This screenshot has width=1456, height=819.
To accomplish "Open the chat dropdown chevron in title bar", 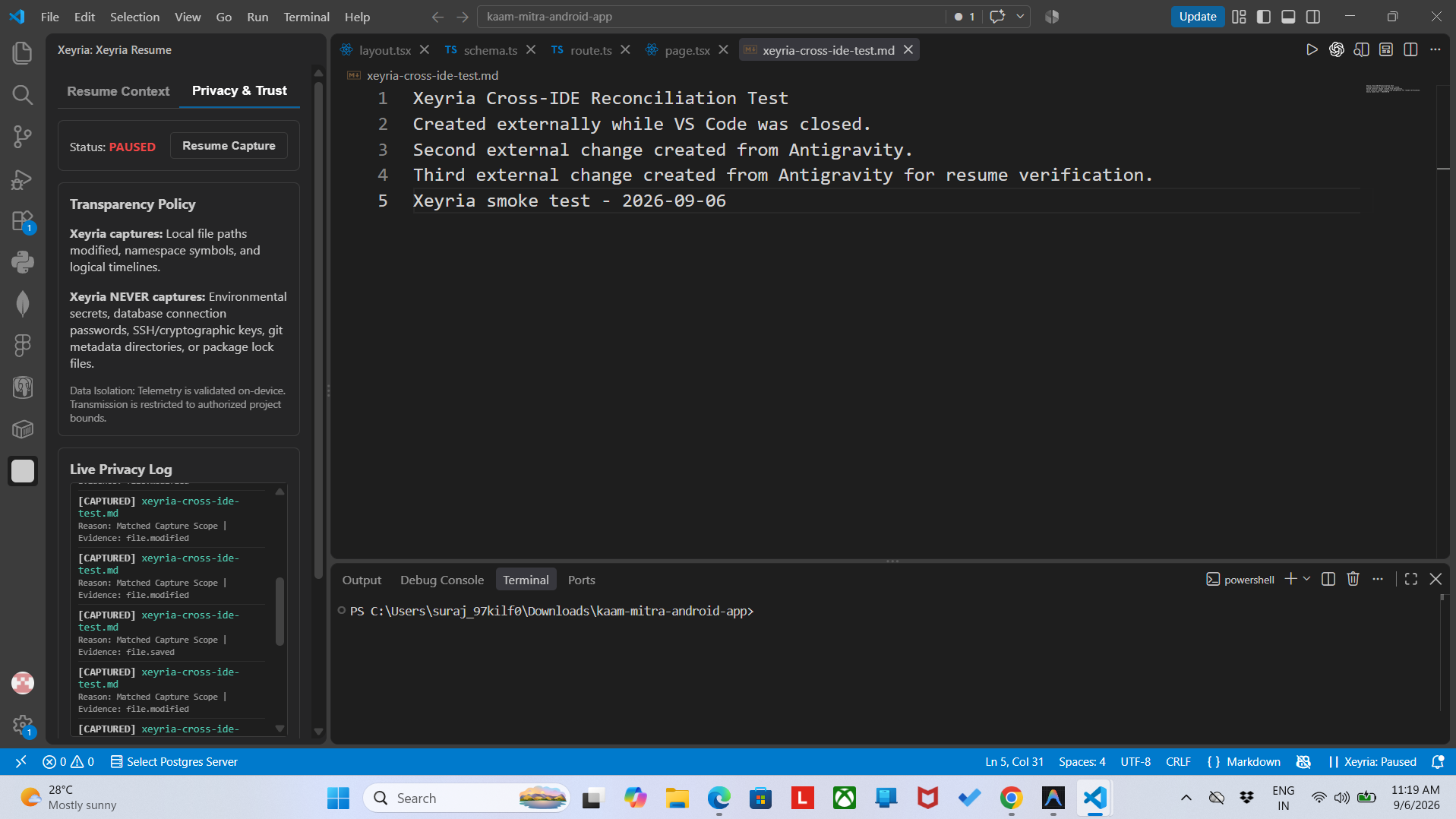I will point(1020,17).
